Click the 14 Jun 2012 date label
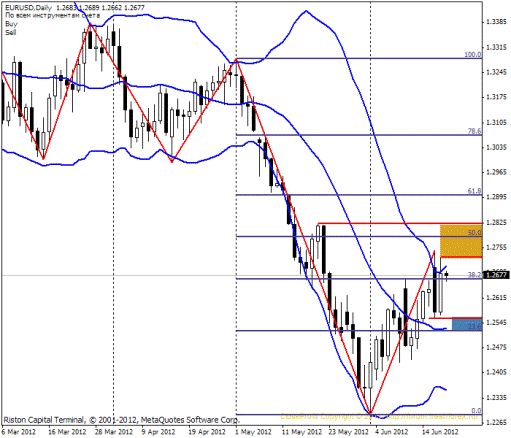511x438 pixels. point(440,432)
